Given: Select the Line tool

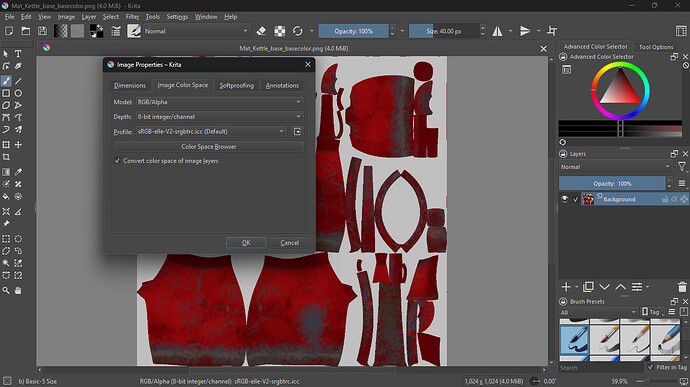Looking at the screenshot, I should pos(18,81).
